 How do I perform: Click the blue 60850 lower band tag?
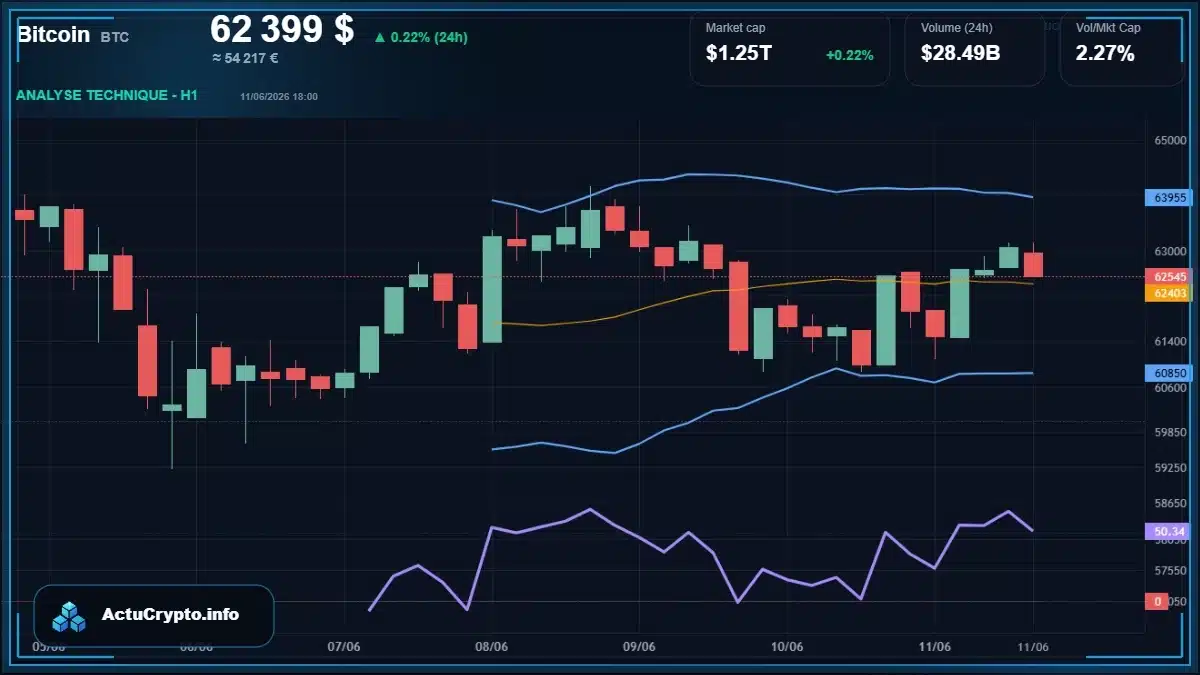click(1169, 373)
